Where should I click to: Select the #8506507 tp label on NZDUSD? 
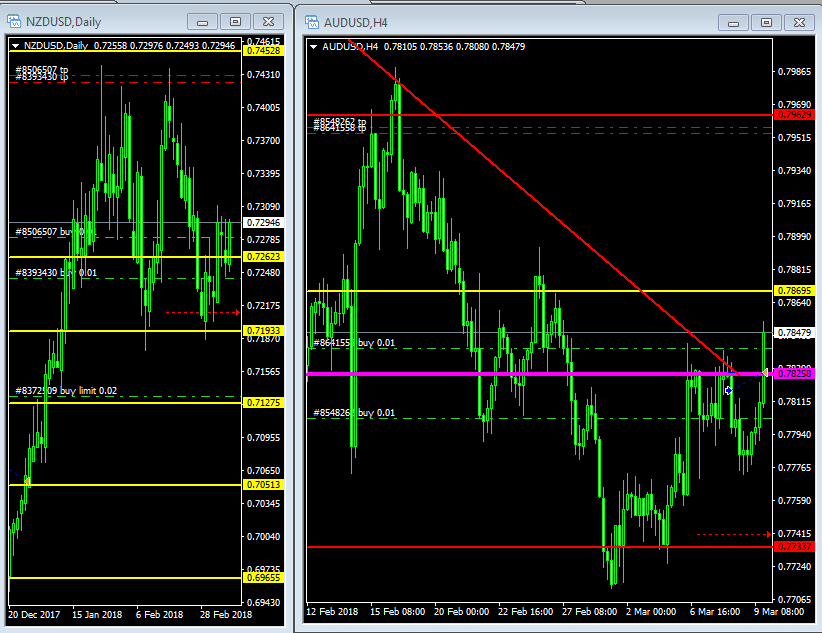pos(41,69)
